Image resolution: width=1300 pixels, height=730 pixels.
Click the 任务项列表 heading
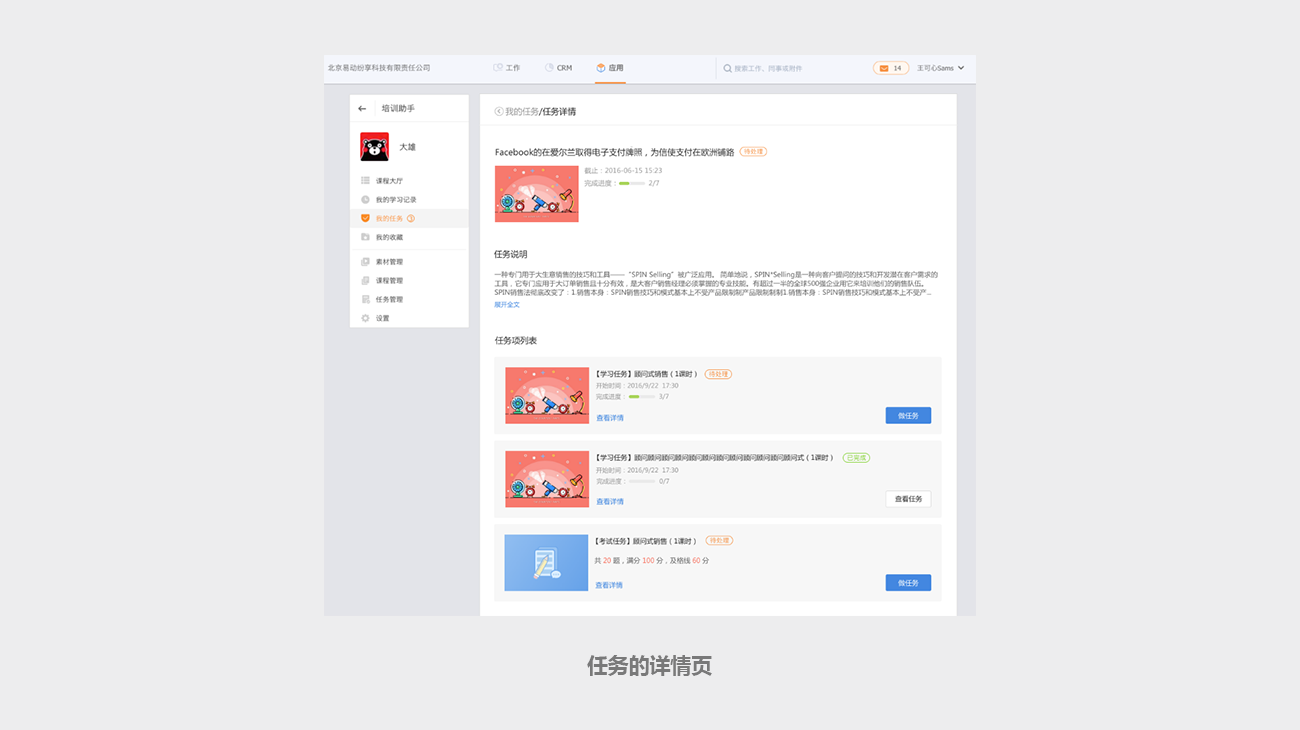click(516, 340)
